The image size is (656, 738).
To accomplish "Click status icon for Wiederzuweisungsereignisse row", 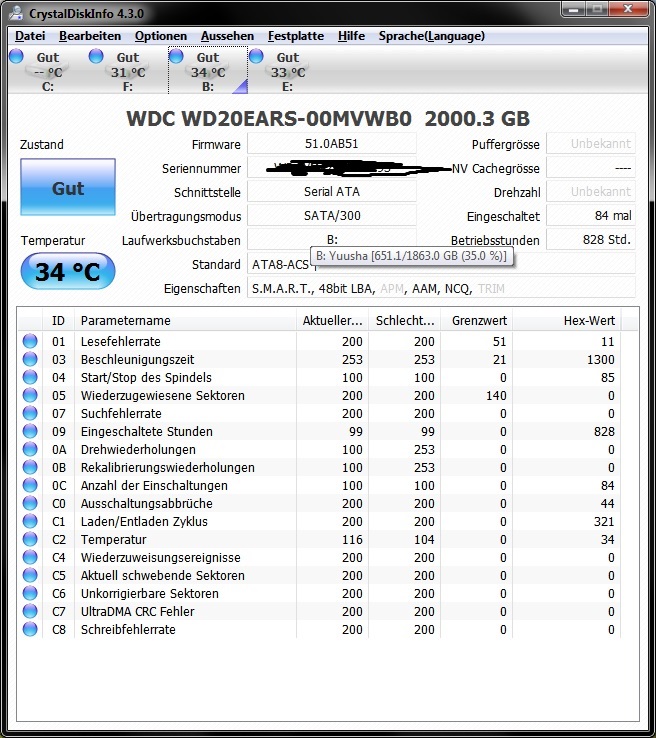I will click(30, 557).
